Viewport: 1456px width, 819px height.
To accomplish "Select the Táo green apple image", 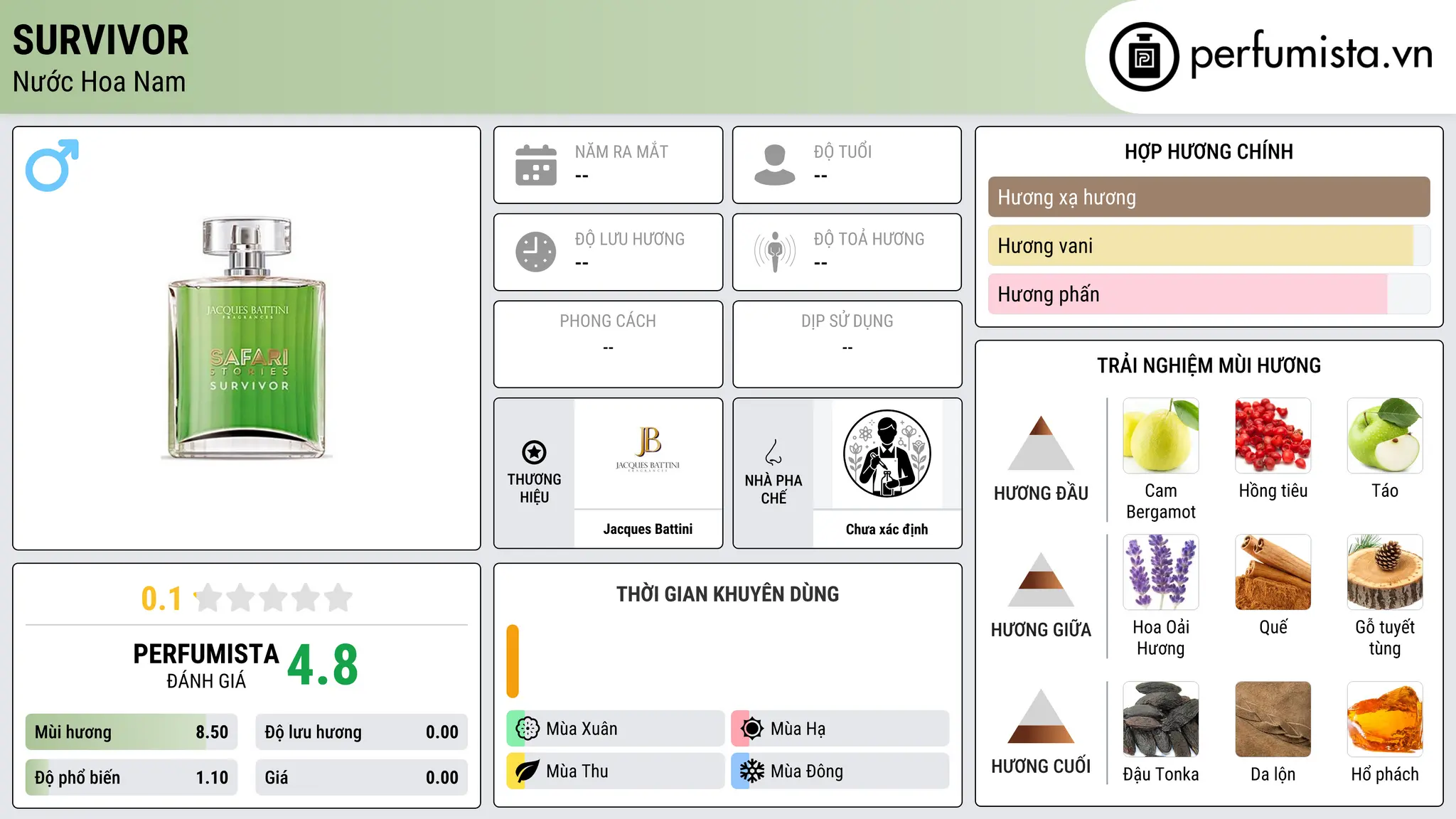I will pyautogui.click(x=1385, y=436).
